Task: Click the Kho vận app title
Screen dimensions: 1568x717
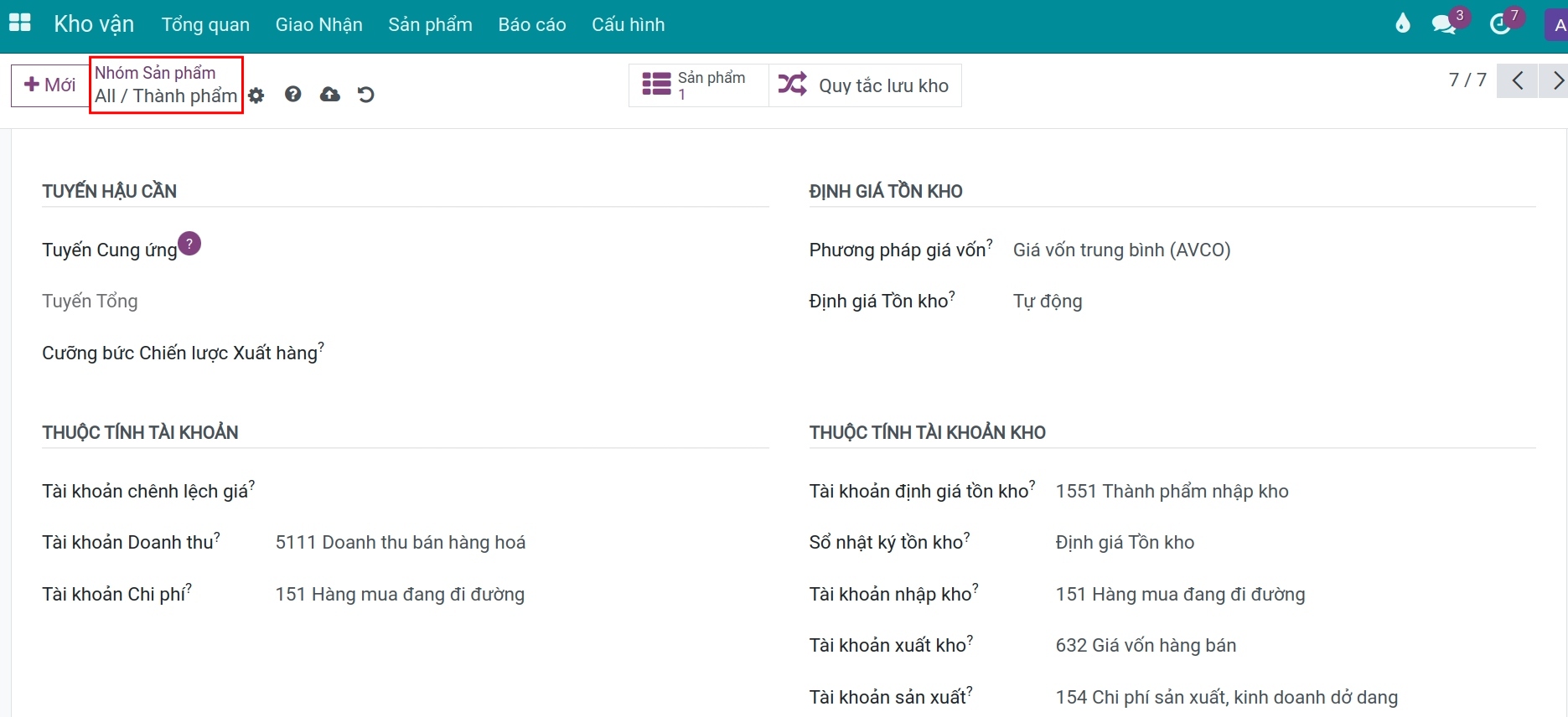Action: click(x=94, y=24)
